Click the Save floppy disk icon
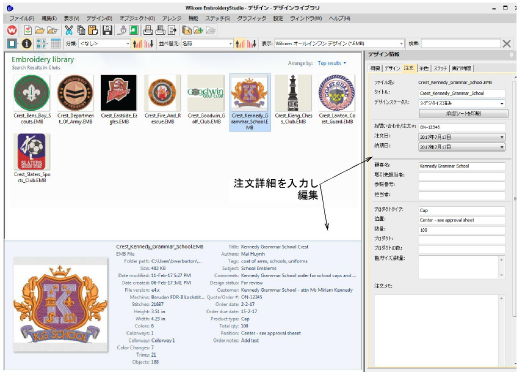517x372 pixels. [x=107, y=30]
